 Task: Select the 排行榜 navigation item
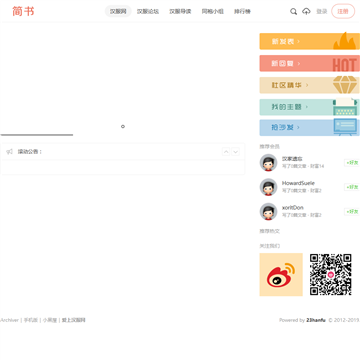[242, 11]
